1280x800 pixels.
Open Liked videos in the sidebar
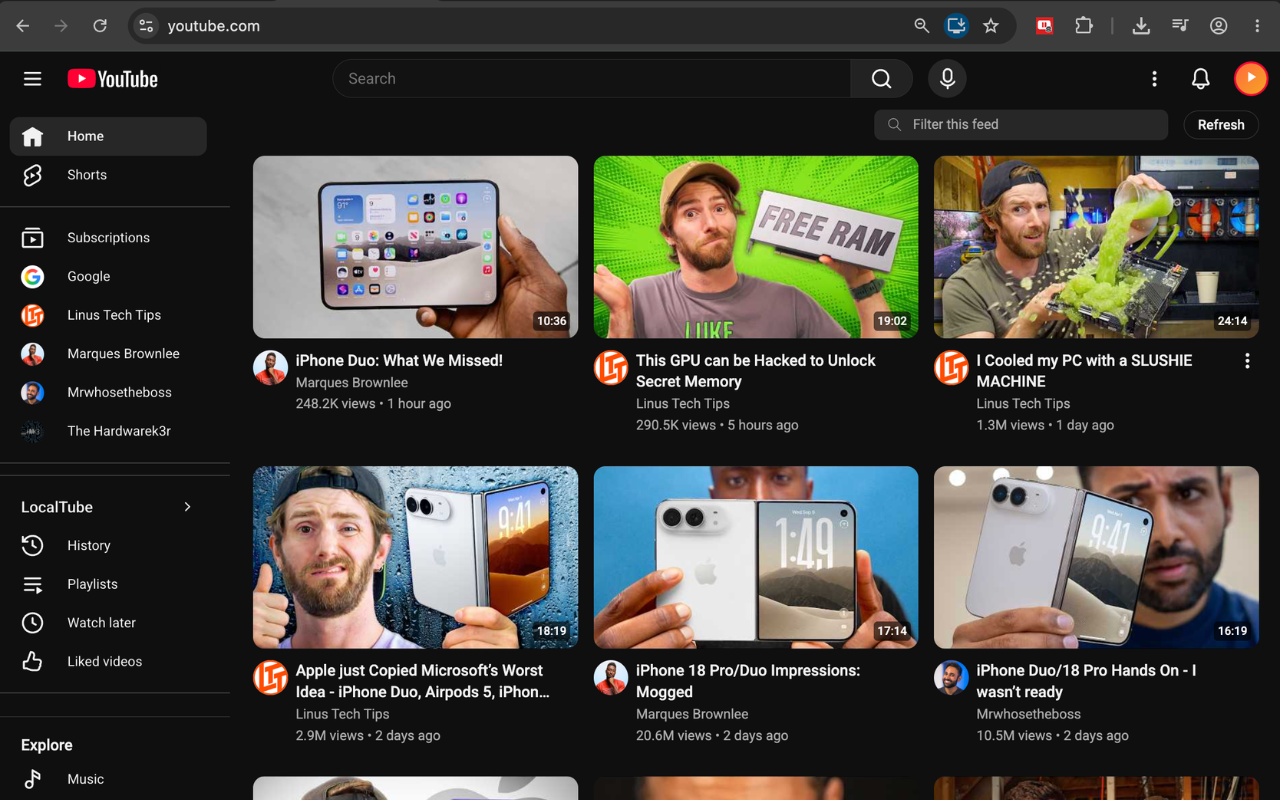(108, 662)
